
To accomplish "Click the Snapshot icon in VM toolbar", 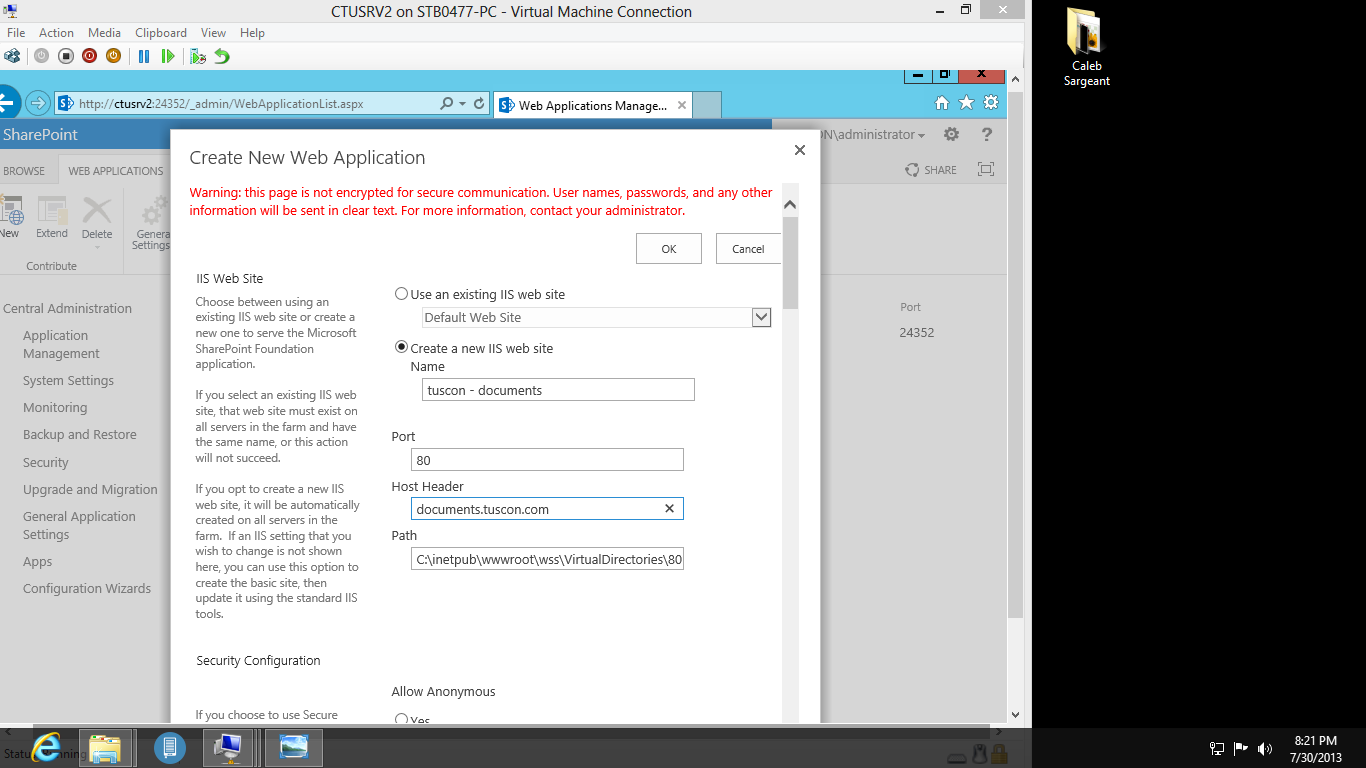I will tap(198, 56).
